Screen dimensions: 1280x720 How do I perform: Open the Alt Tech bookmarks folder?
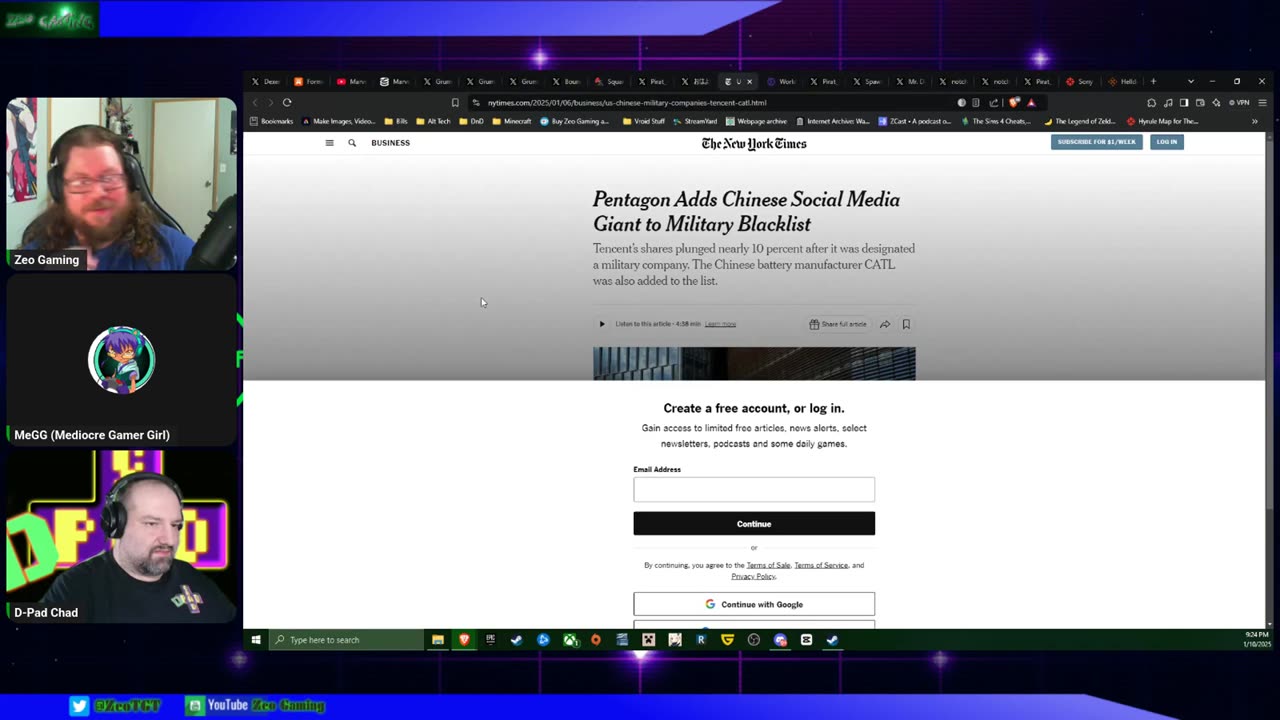[433, 122]
